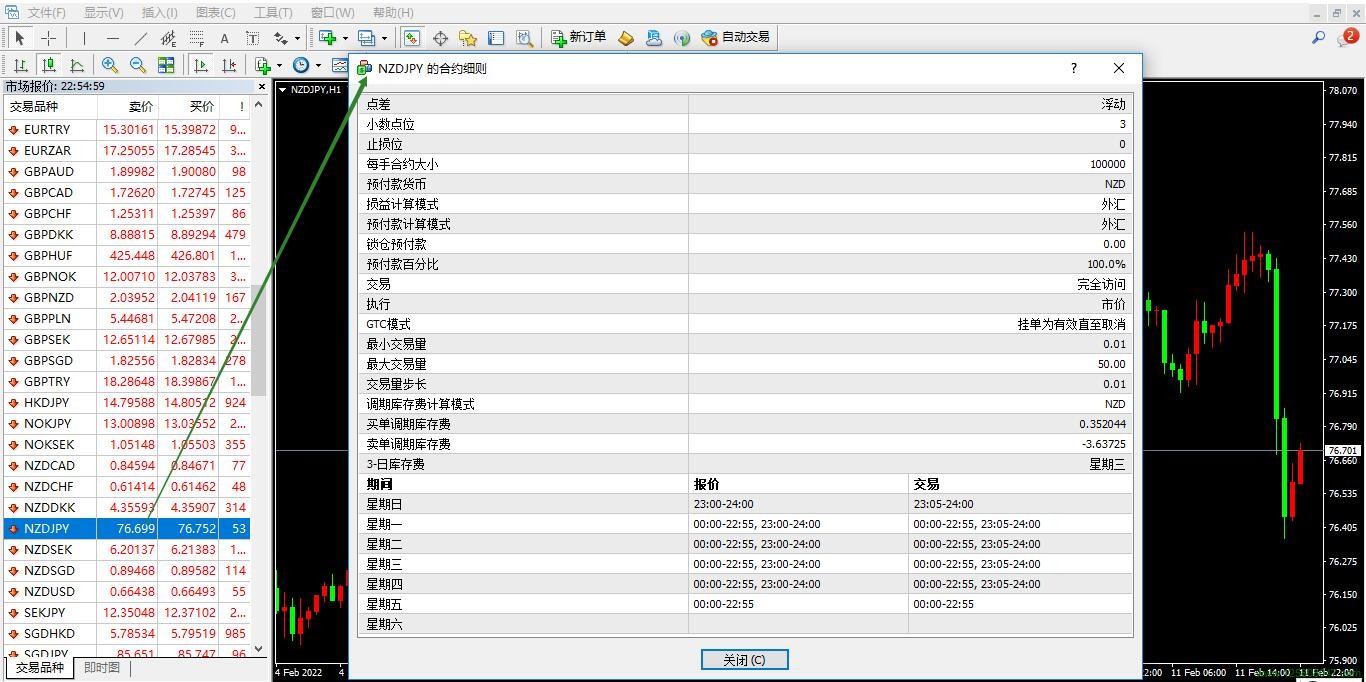Open the indicators list icon

tap(263, 65)
